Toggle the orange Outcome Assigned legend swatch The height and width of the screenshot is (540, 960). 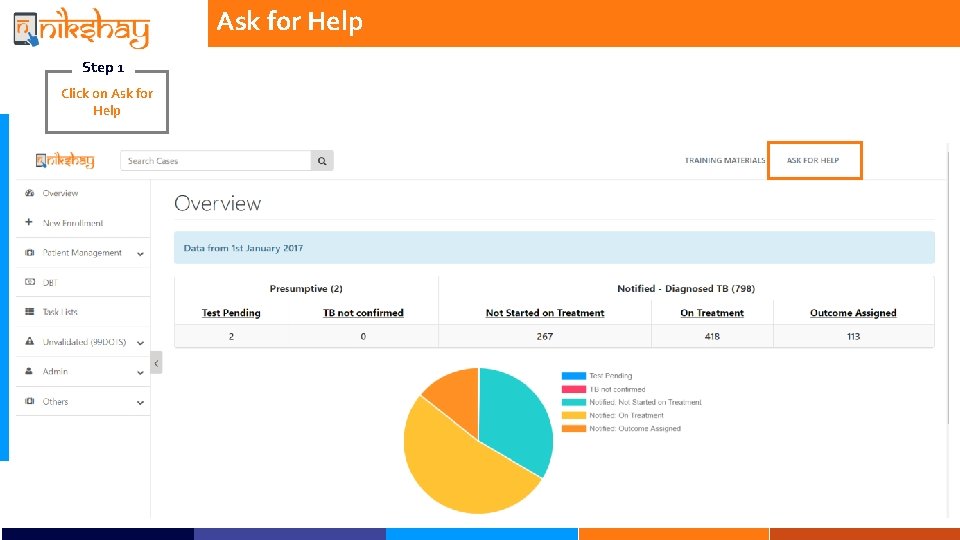[x=574, y=429]
